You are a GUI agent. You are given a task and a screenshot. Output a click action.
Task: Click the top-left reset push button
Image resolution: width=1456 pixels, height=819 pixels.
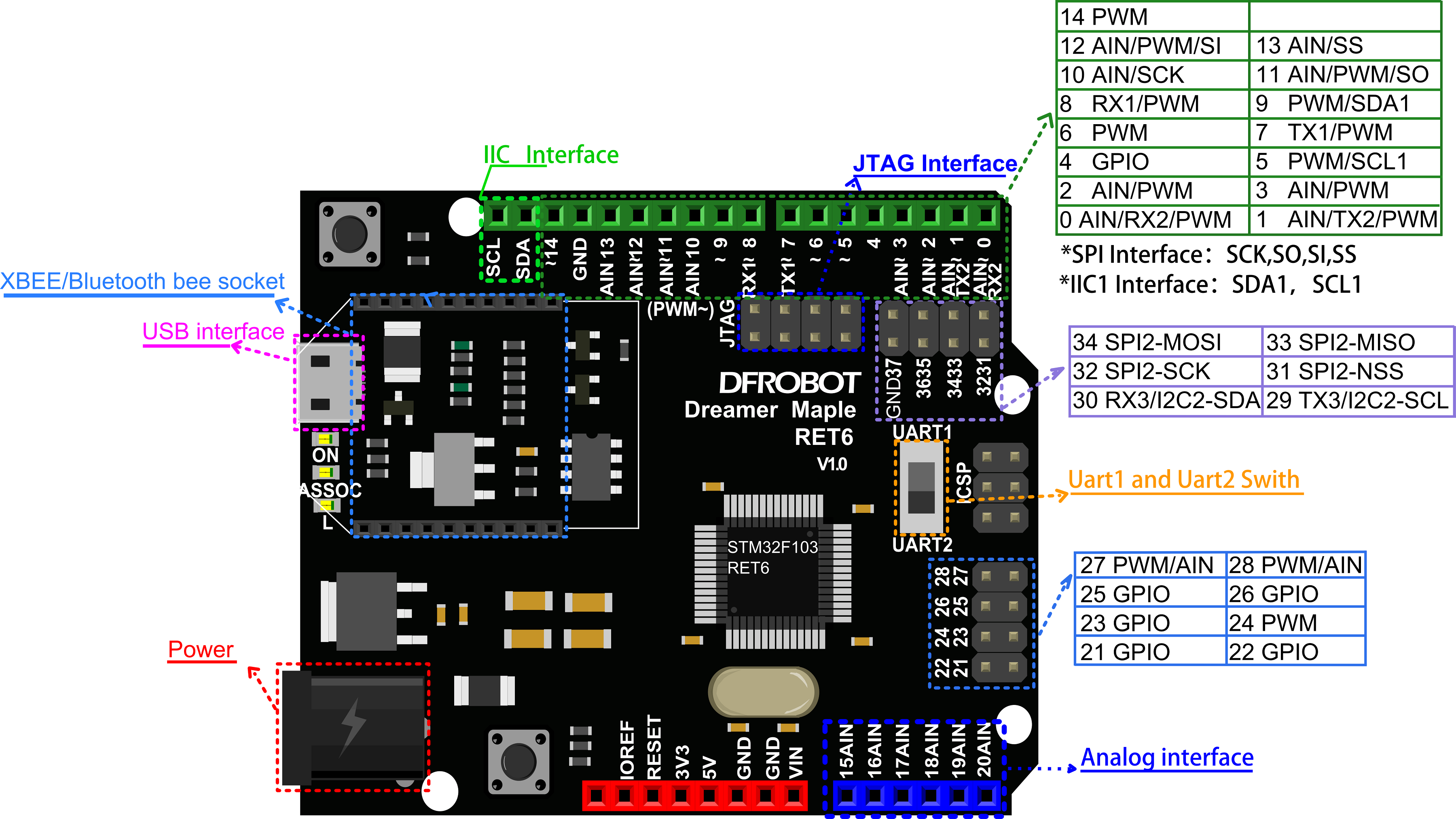pyautogui.click(x=349, y=233)
